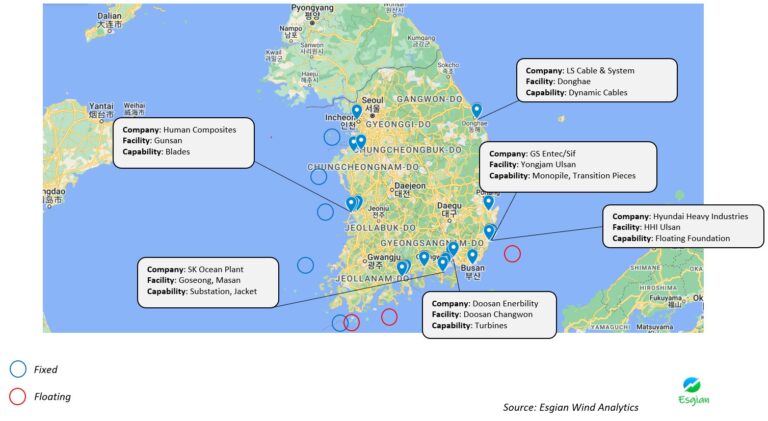Screen dimensions: 768x421
Task: Click the pin directly under the Gyeongsangnam-do label
Action: (454, 249)
